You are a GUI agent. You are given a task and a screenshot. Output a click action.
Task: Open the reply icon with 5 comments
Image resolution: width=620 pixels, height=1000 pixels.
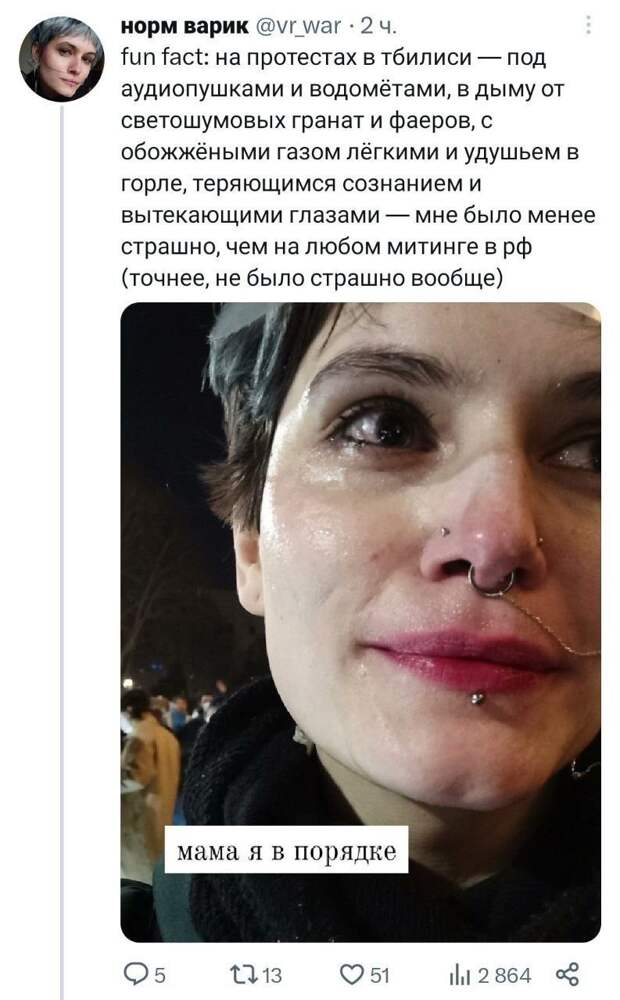(x=135, y=974)
